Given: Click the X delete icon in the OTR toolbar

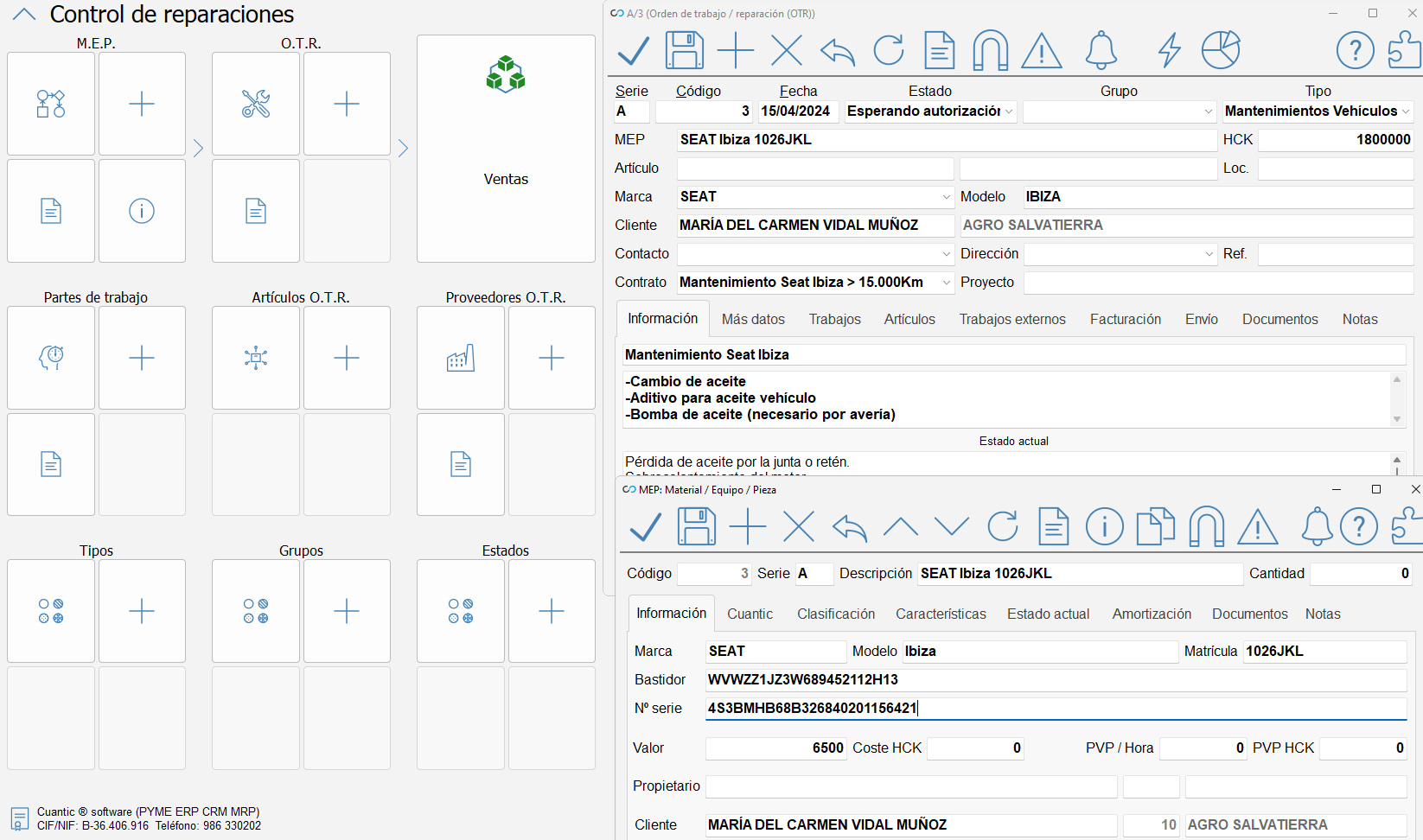Looking at the screenshot, I should pos(787,50).
